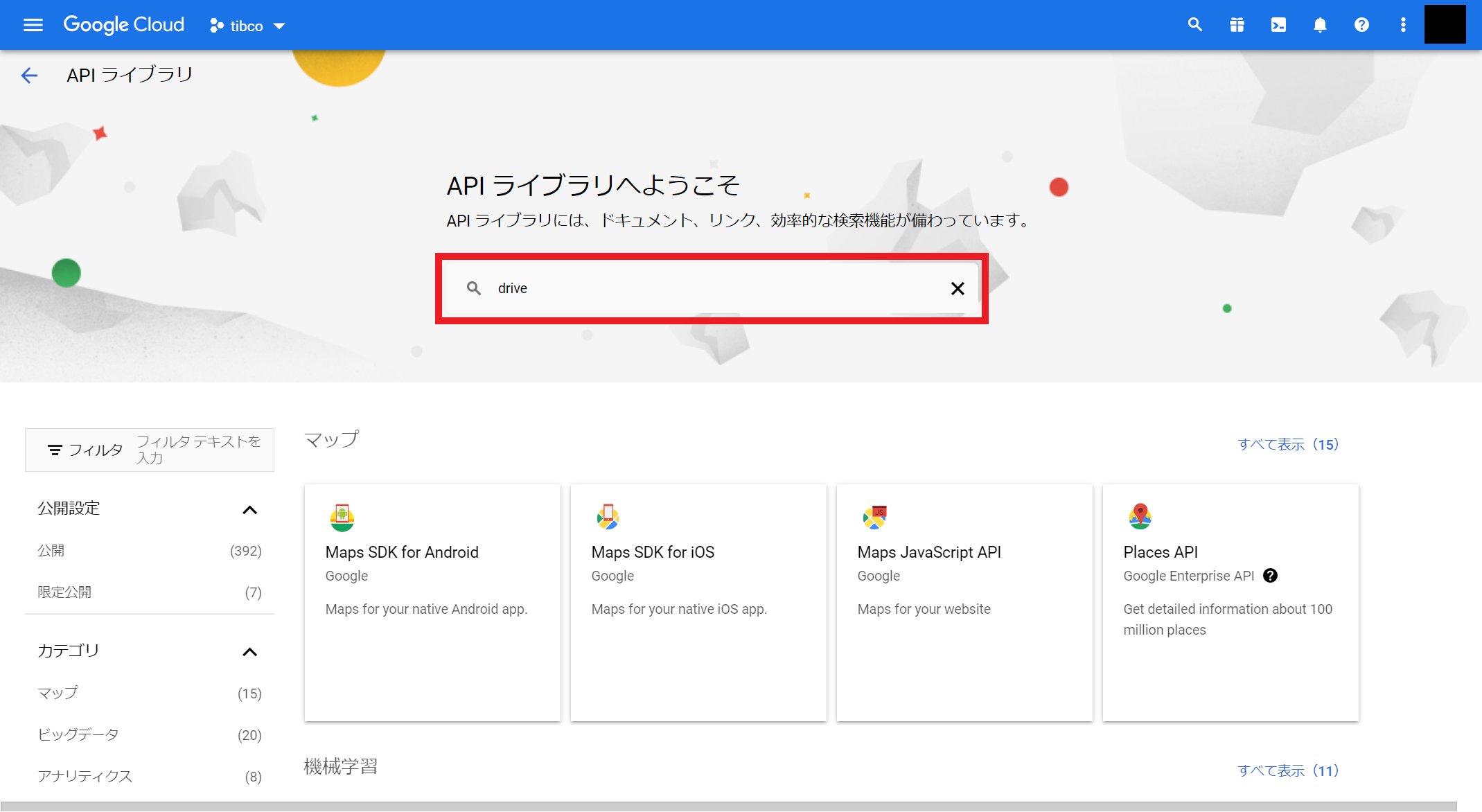Open the Maps SDK for Android card
Image resolution: width=1482 pixels, height=812 pixels.
432,603
